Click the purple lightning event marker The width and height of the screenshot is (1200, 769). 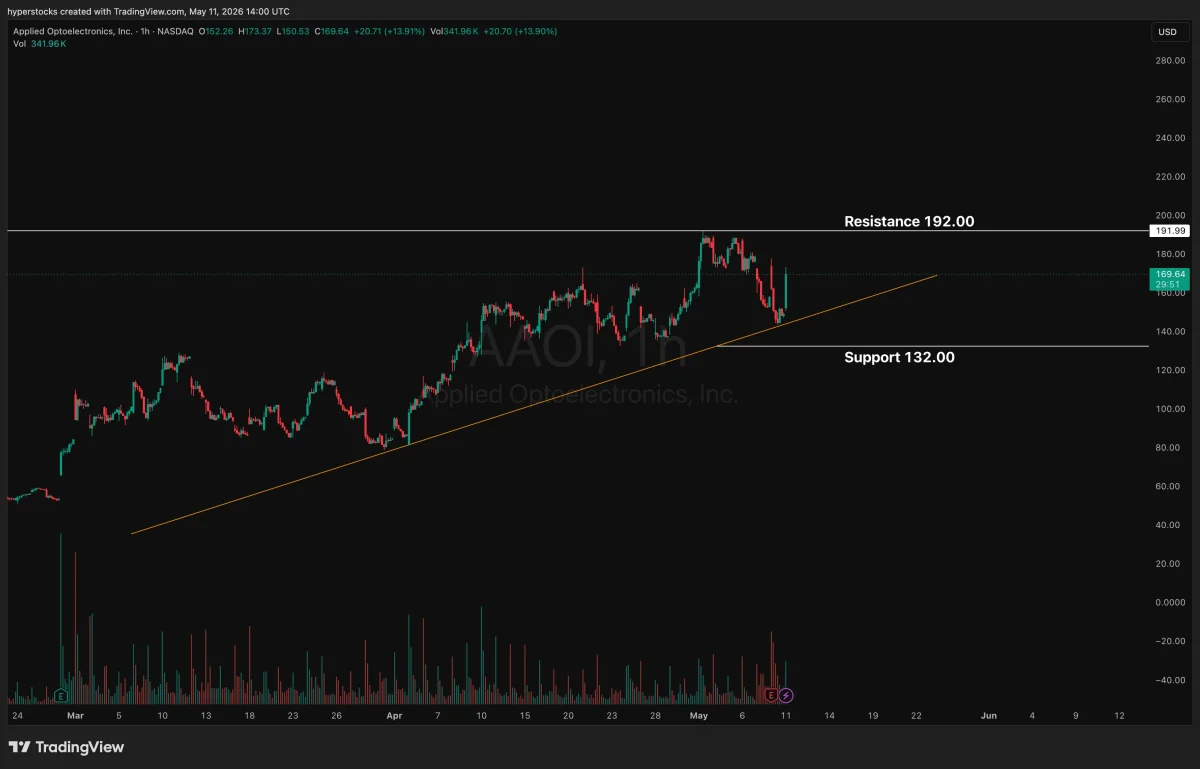(786, 694)
